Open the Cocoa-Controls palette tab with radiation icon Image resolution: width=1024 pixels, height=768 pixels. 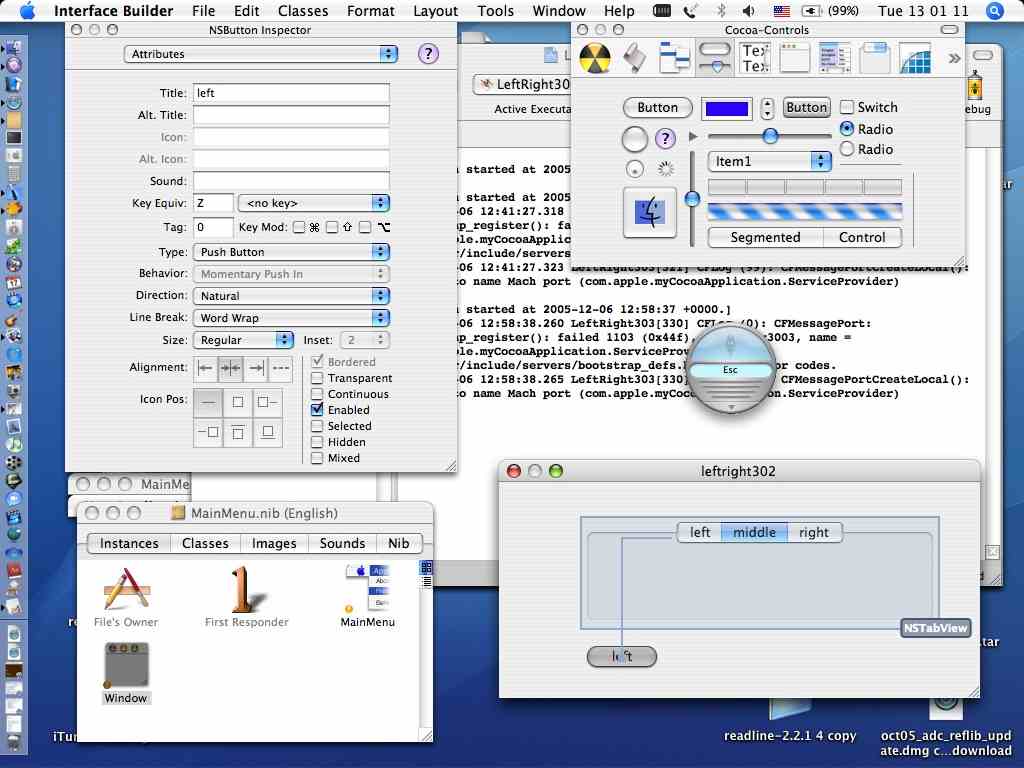click(x=595, y=58)
